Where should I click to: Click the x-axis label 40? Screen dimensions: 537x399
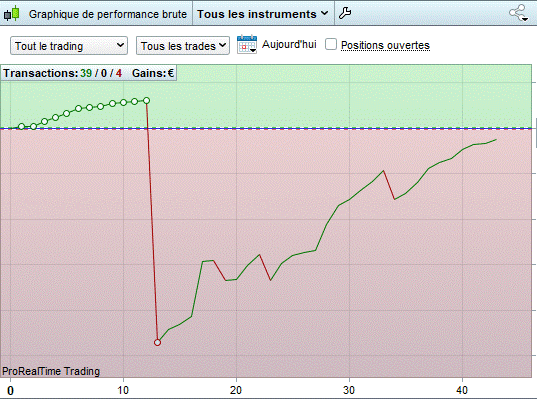(x=462, y=390)
